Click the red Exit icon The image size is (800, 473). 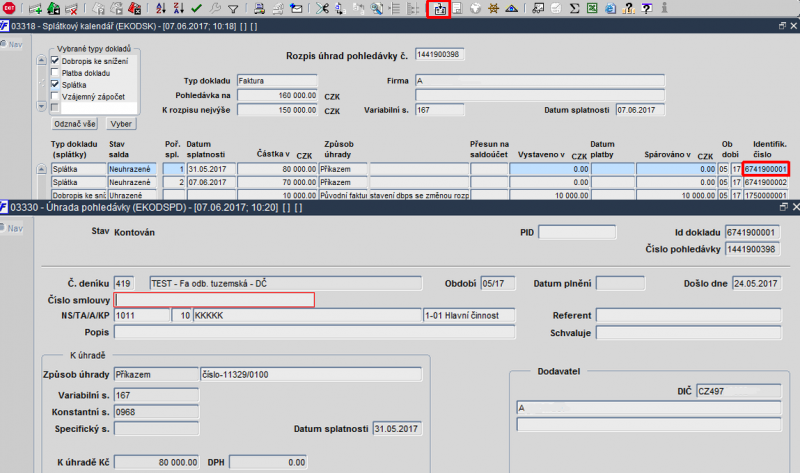[x=9, y=8]
